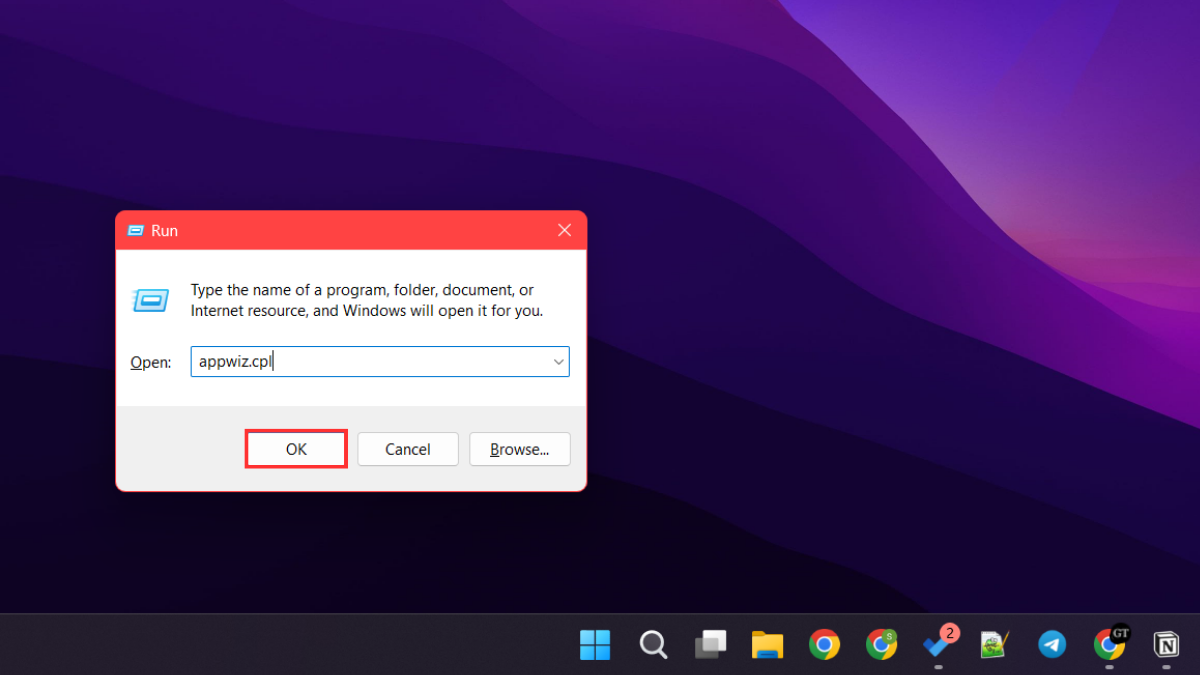The height and width of the screenshot is (675, 1200).
Task: Open Google Chrome from the taskbar
Action: [x=824, y=645]
